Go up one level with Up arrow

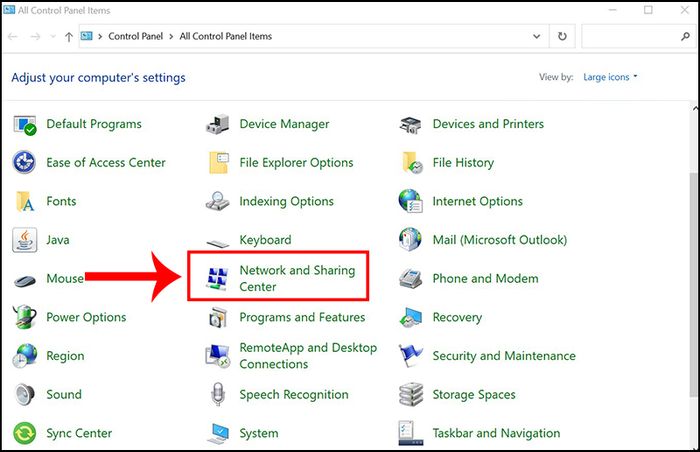coord(69,37)
